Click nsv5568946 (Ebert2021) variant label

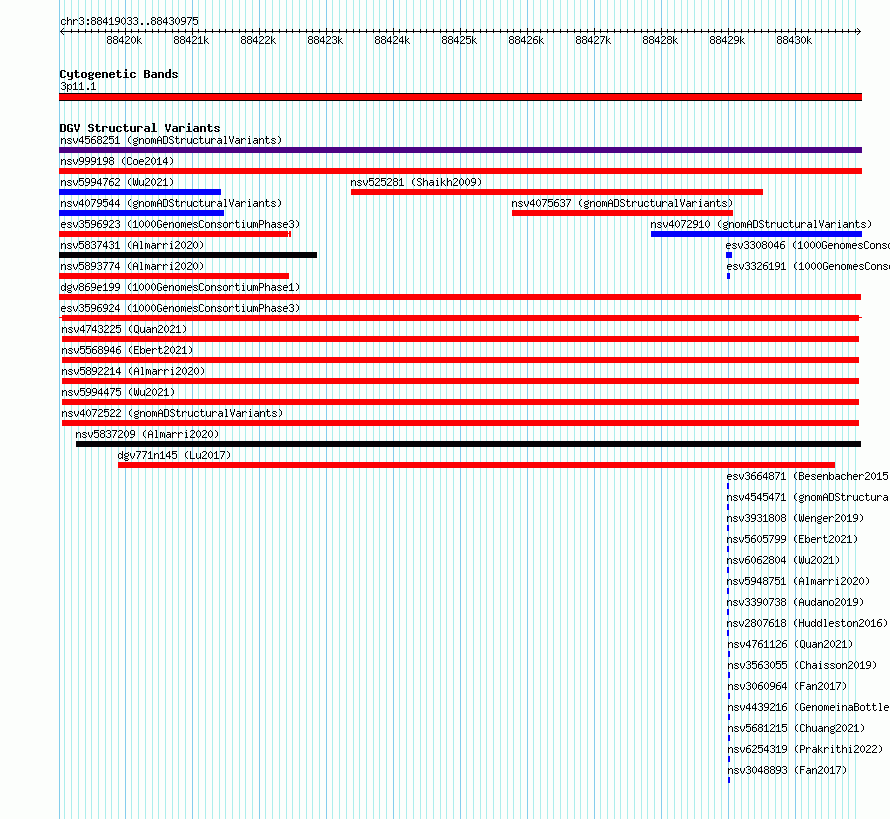pyautogui.click(x=127, y=350)
